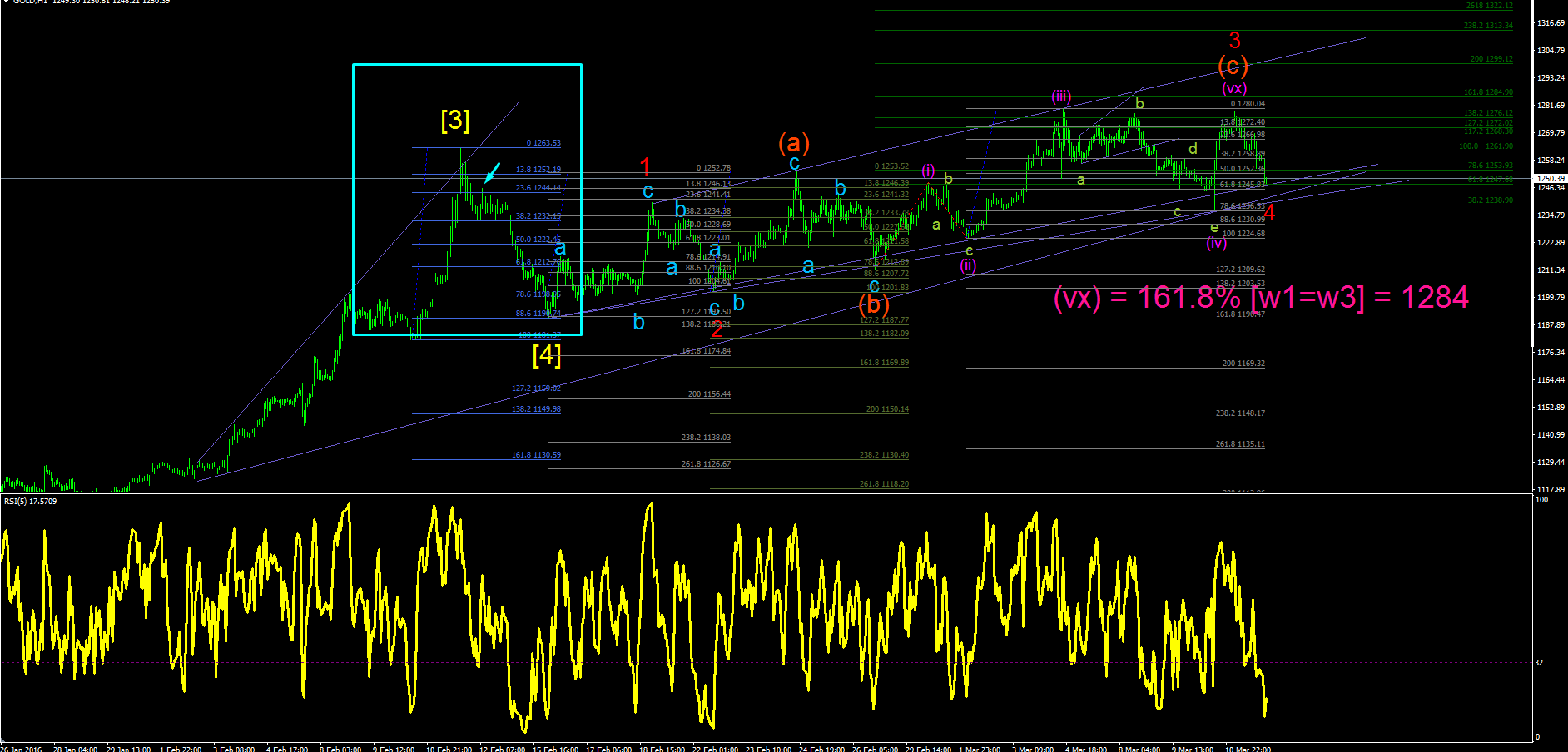Select the '261.8 1126.67' Fibonacci level label
Screen dimensions: 1568x752
coord(707,464)
